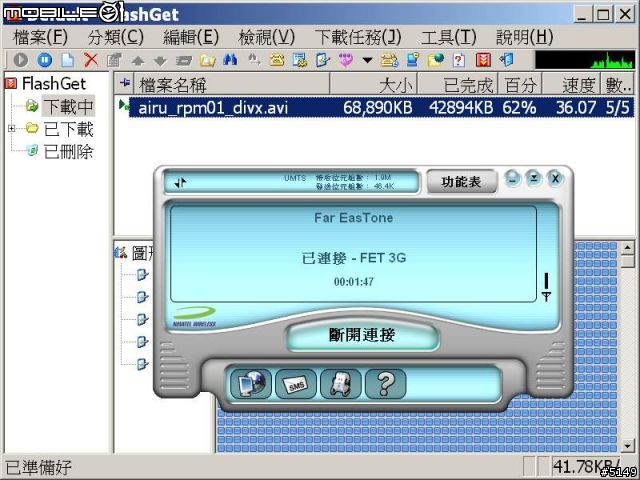The width and height of the screenshot is (640, 480).
Task: Open the SMS envelope icon
Action: 296,384
